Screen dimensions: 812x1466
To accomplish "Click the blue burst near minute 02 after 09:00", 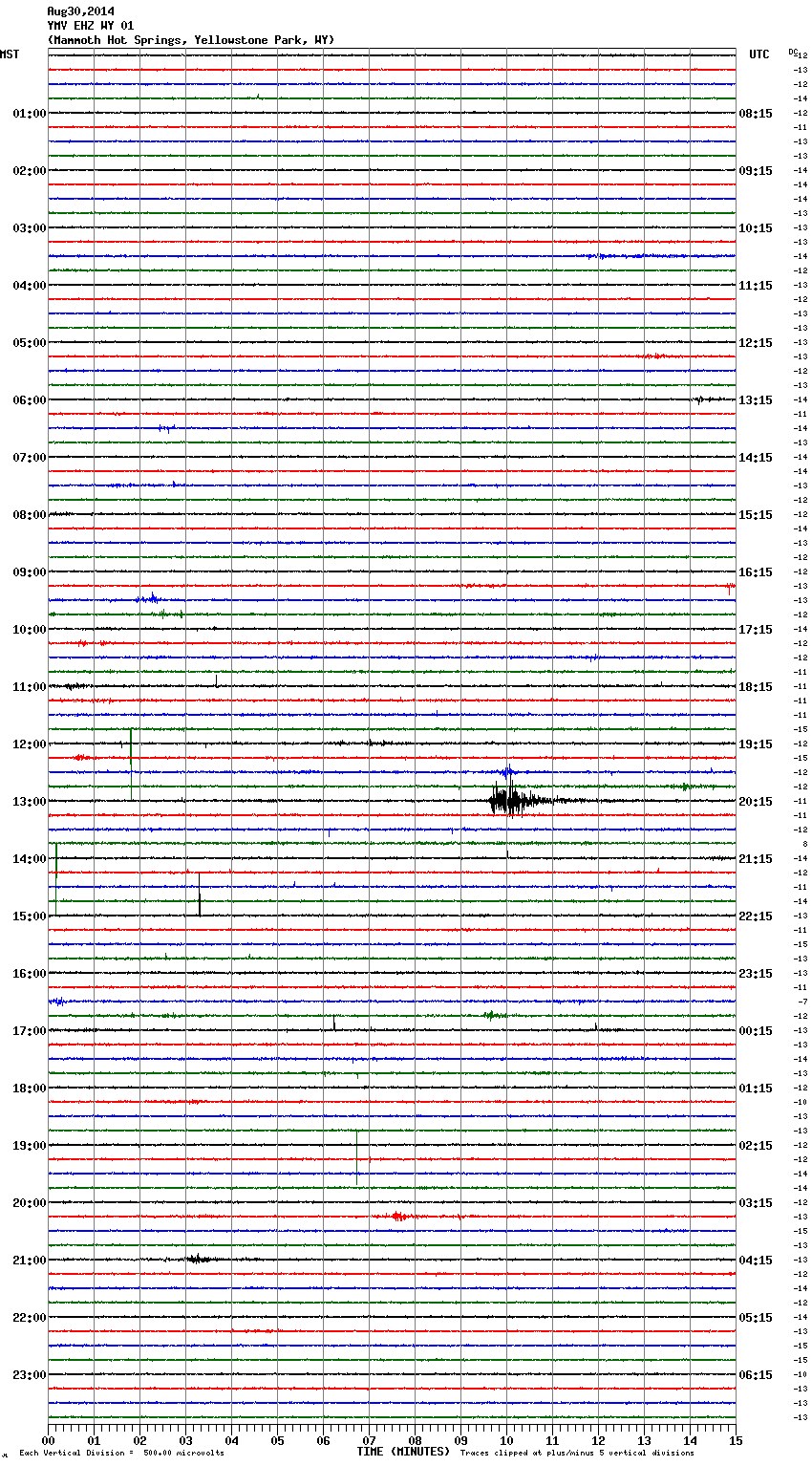I will tap(149, 598).
